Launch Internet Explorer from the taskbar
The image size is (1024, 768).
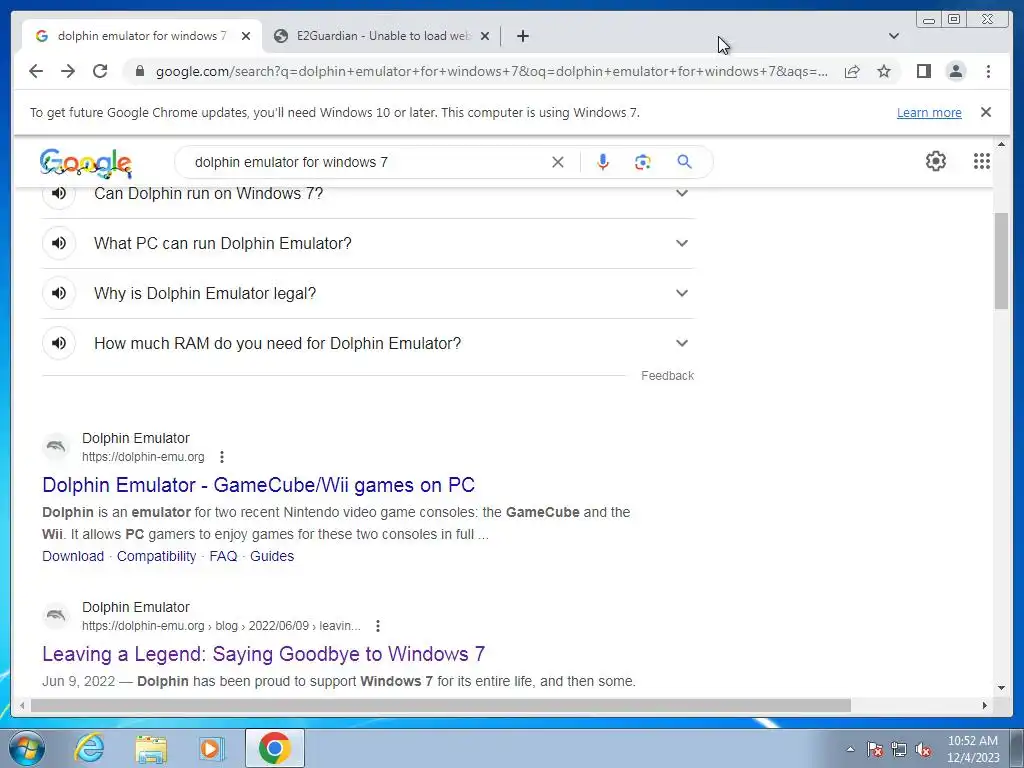[x=89, y=748]
